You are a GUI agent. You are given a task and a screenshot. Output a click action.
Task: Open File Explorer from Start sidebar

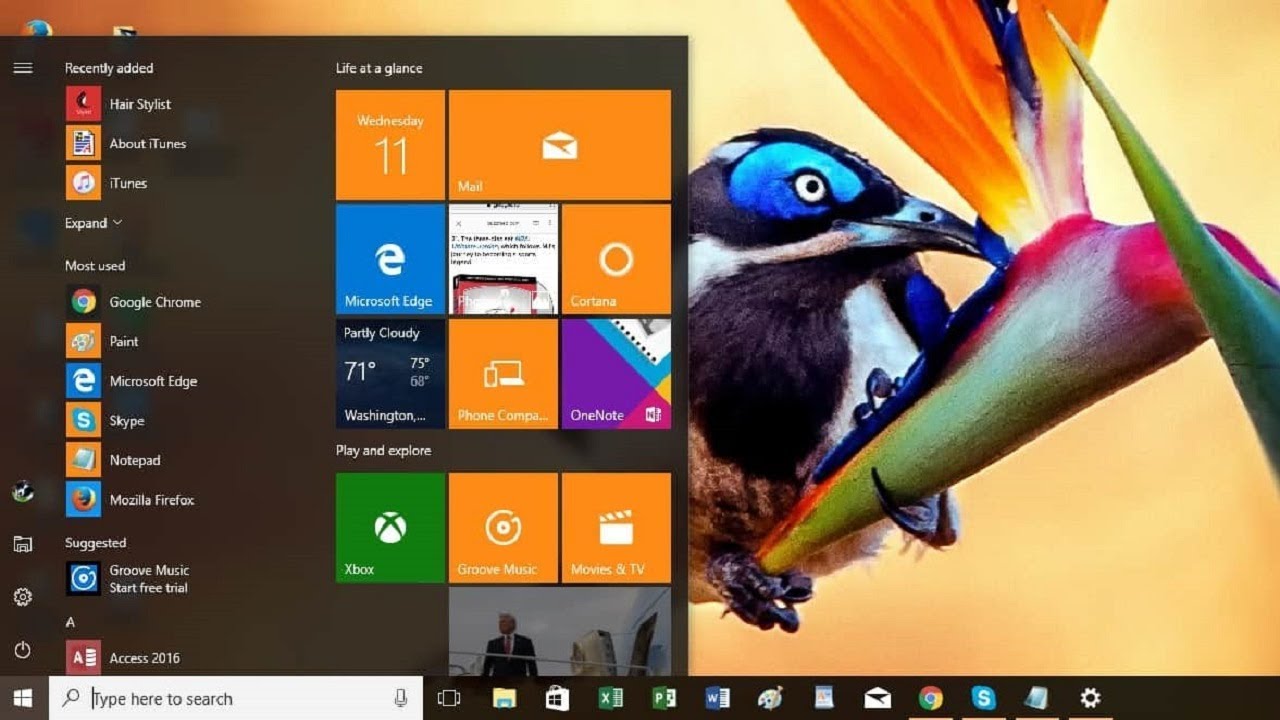pyautogui.click(x=22, y=544)
